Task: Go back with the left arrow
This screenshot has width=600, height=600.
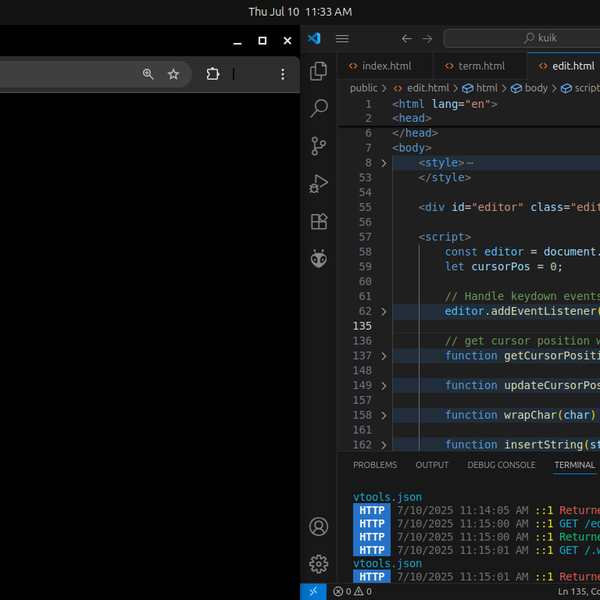Action: point(407,38)
